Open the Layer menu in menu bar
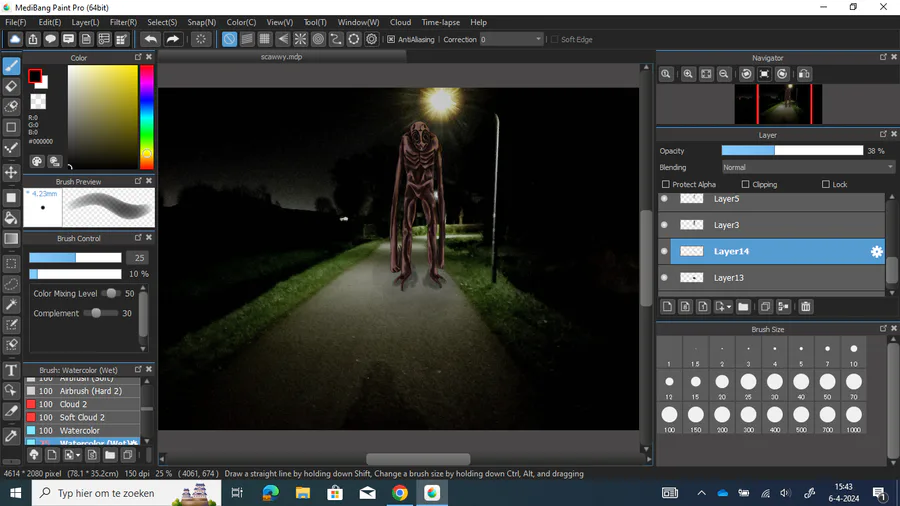This screenshot has width=900, height=506. (85, 22)
